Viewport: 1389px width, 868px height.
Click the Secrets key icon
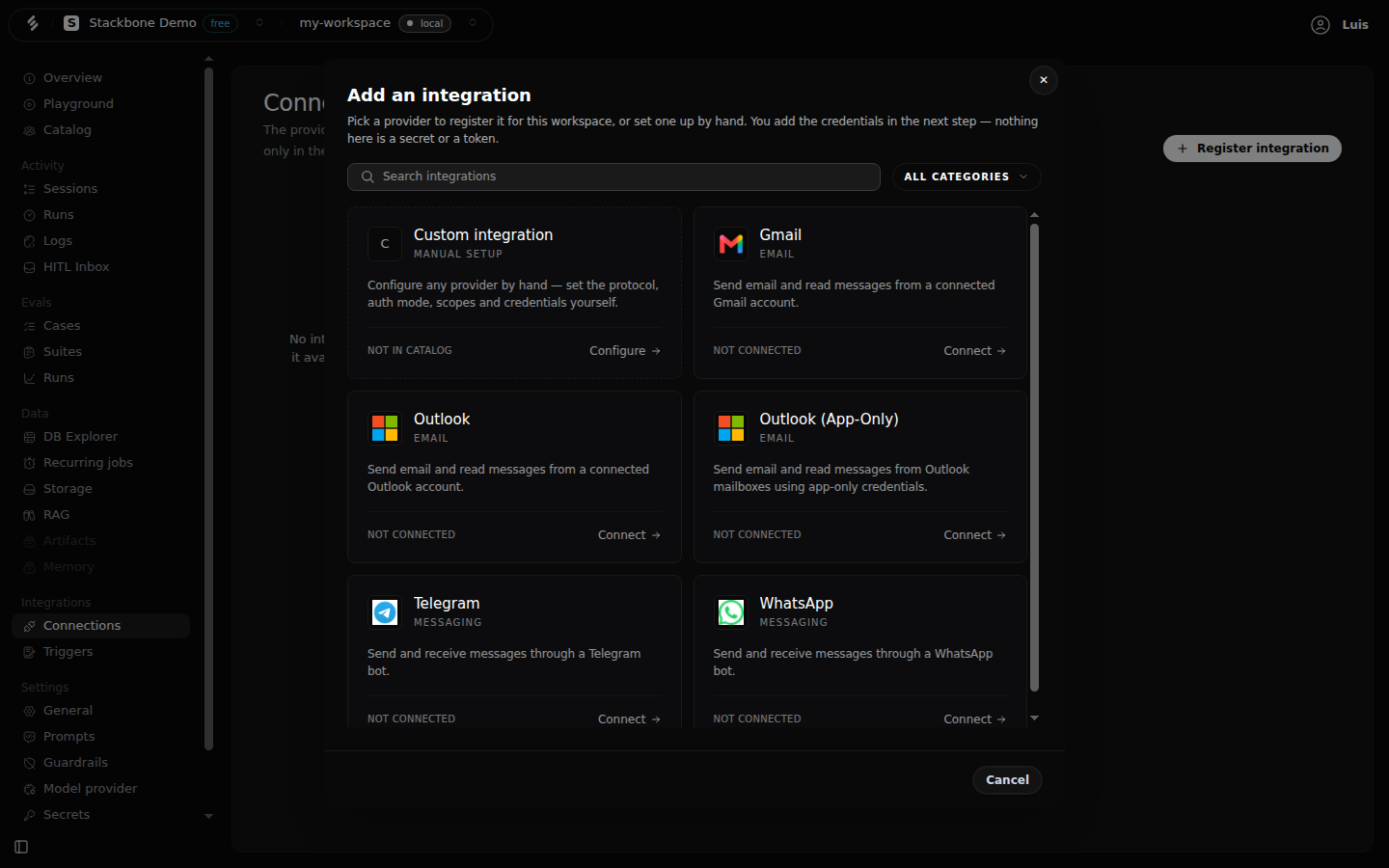click(x=30, y=815)
